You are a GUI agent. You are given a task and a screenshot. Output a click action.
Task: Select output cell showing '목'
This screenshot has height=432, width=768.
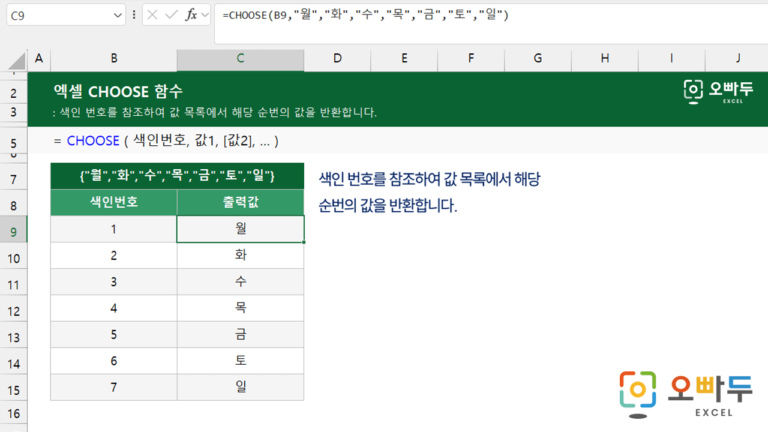click(x=240, y=309)
